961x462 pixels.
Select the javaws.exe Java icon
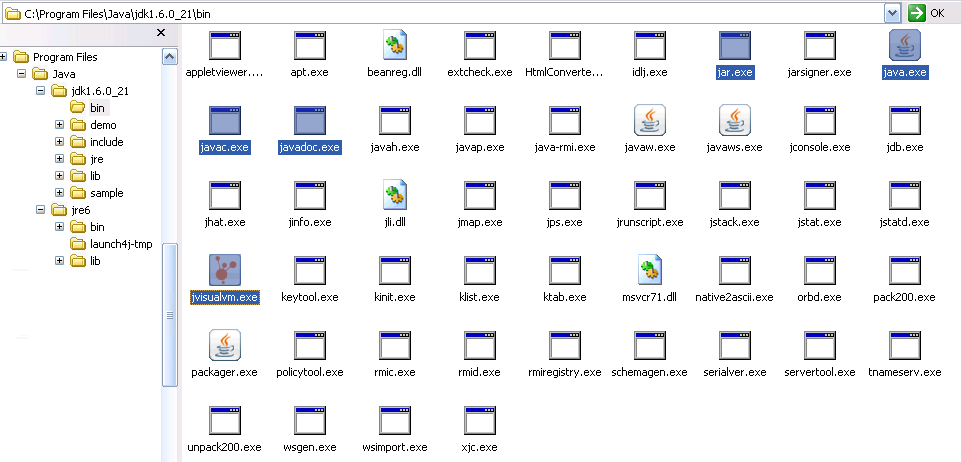735,120
